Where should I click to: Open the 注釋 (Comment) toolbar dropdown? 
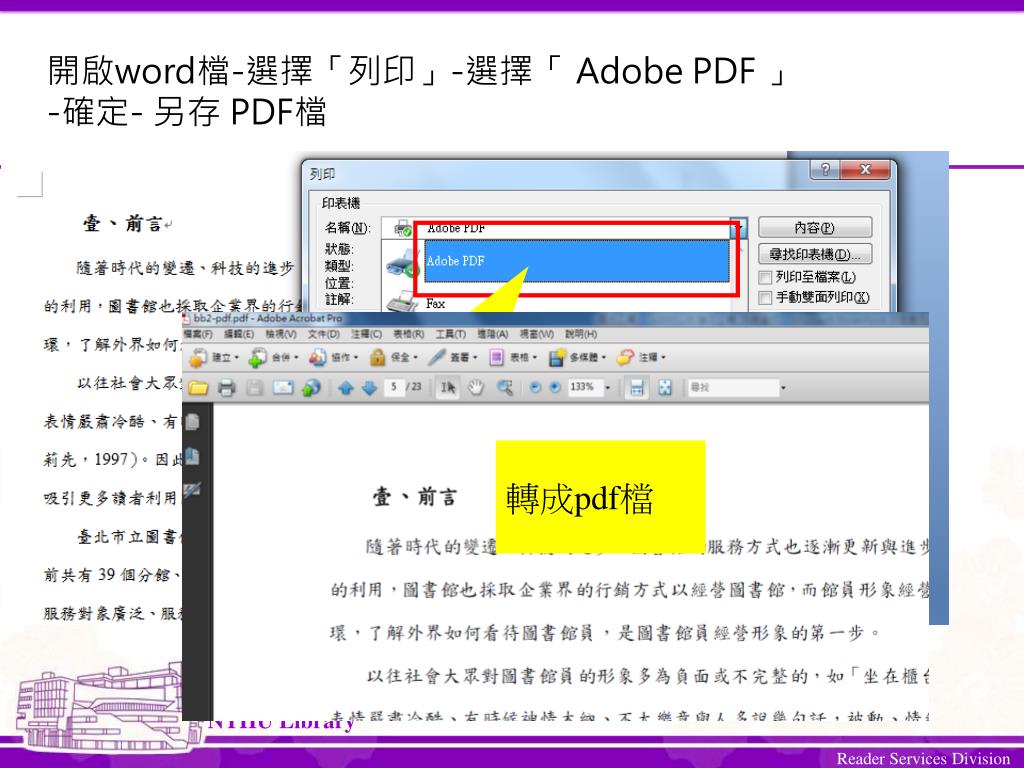[641, 357]
